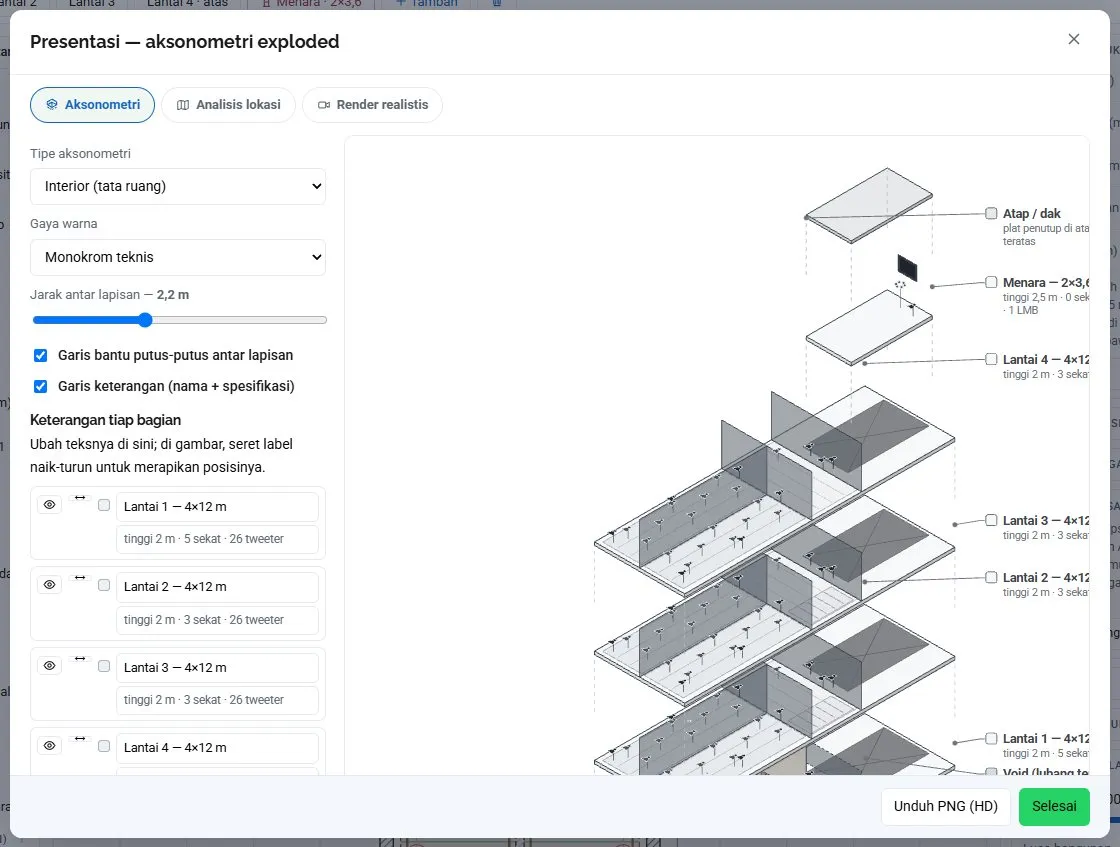The height and width of the screenshot is (847, 1120).
Task: Switch to the Aksonometri tab
Action: pyautogui.click(x=92, y=105)
